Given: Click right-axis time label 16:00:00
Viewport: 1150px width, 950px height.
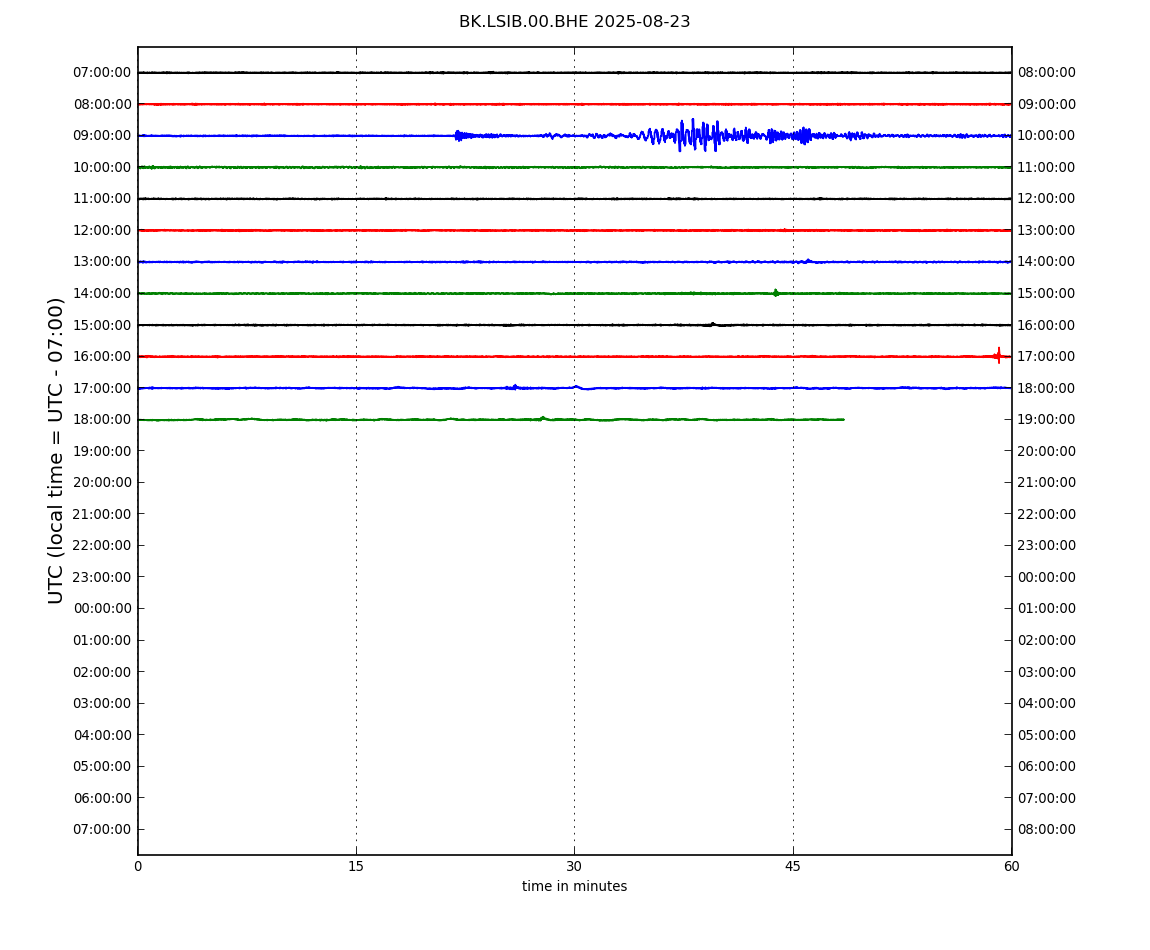Looking at the screenshot, I should click(1047, 325).
